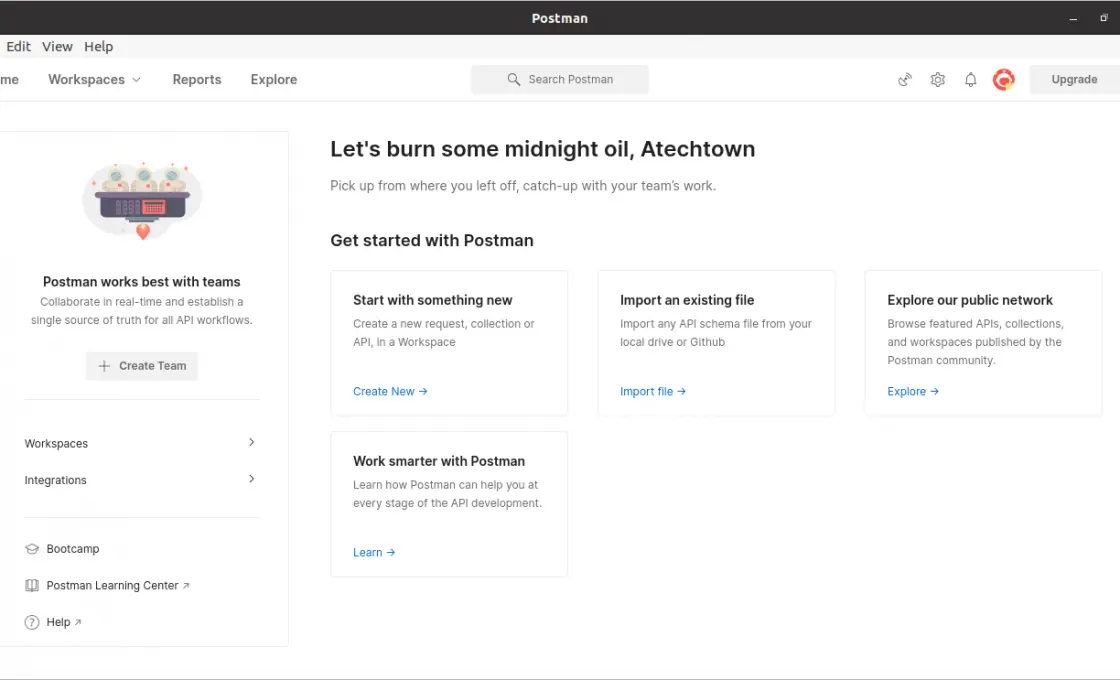This screenshot has height=680, width=1120.
Task: Open the user avatar profile icon
Action: click(1004, 79)
